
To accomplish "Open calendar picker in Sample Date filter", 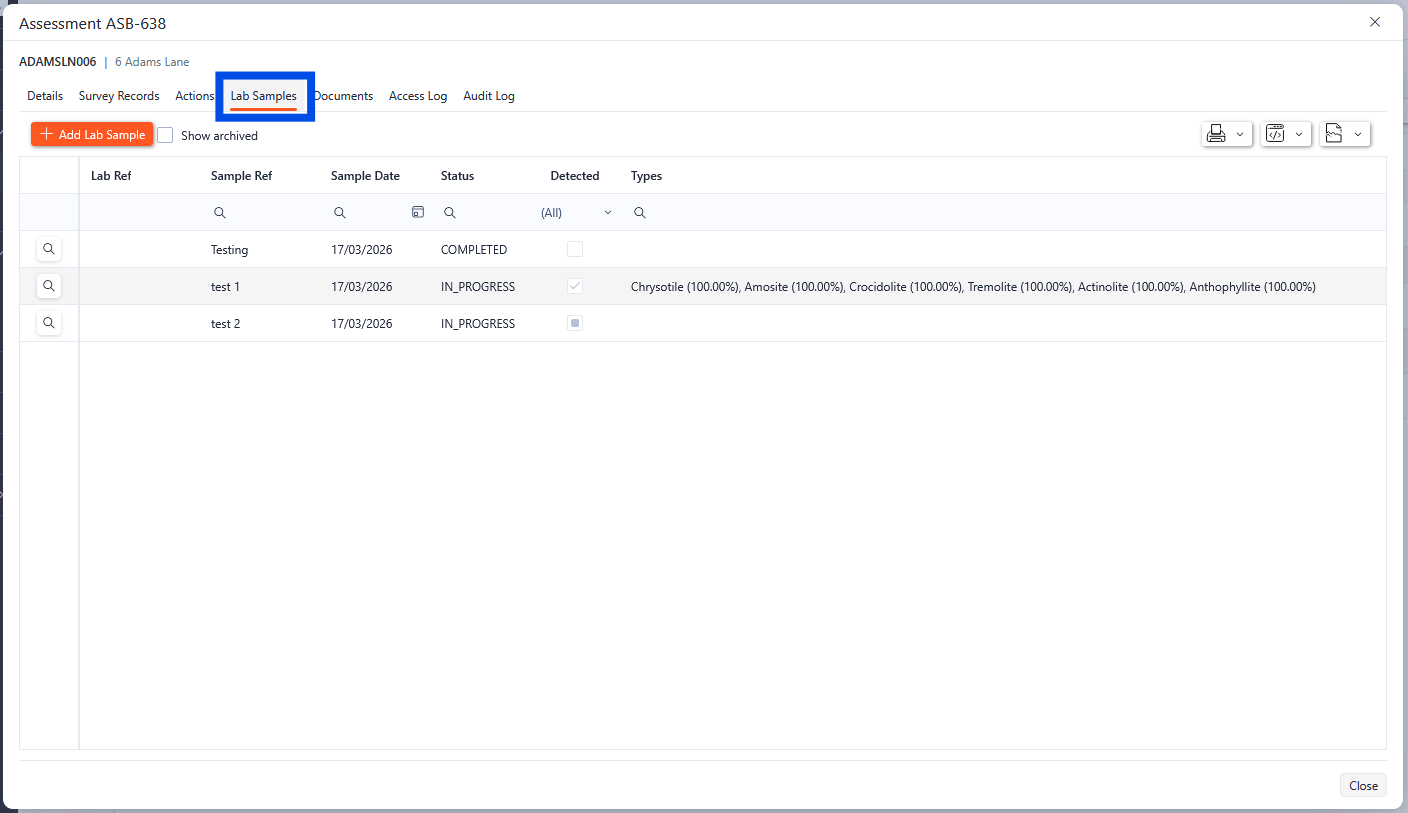I will (418, 212).
